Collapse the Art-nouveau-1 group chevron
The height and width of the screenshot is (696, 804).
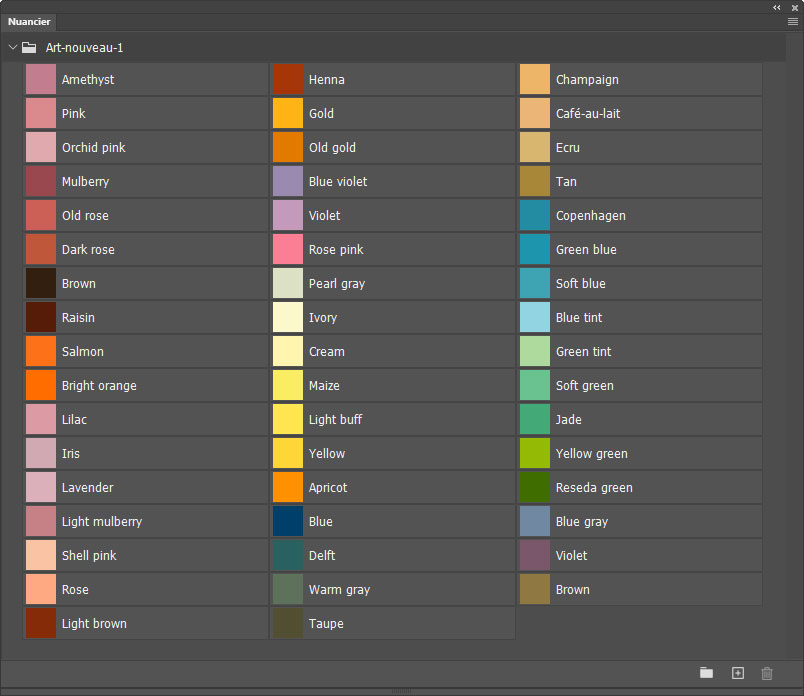coord(13,47)
